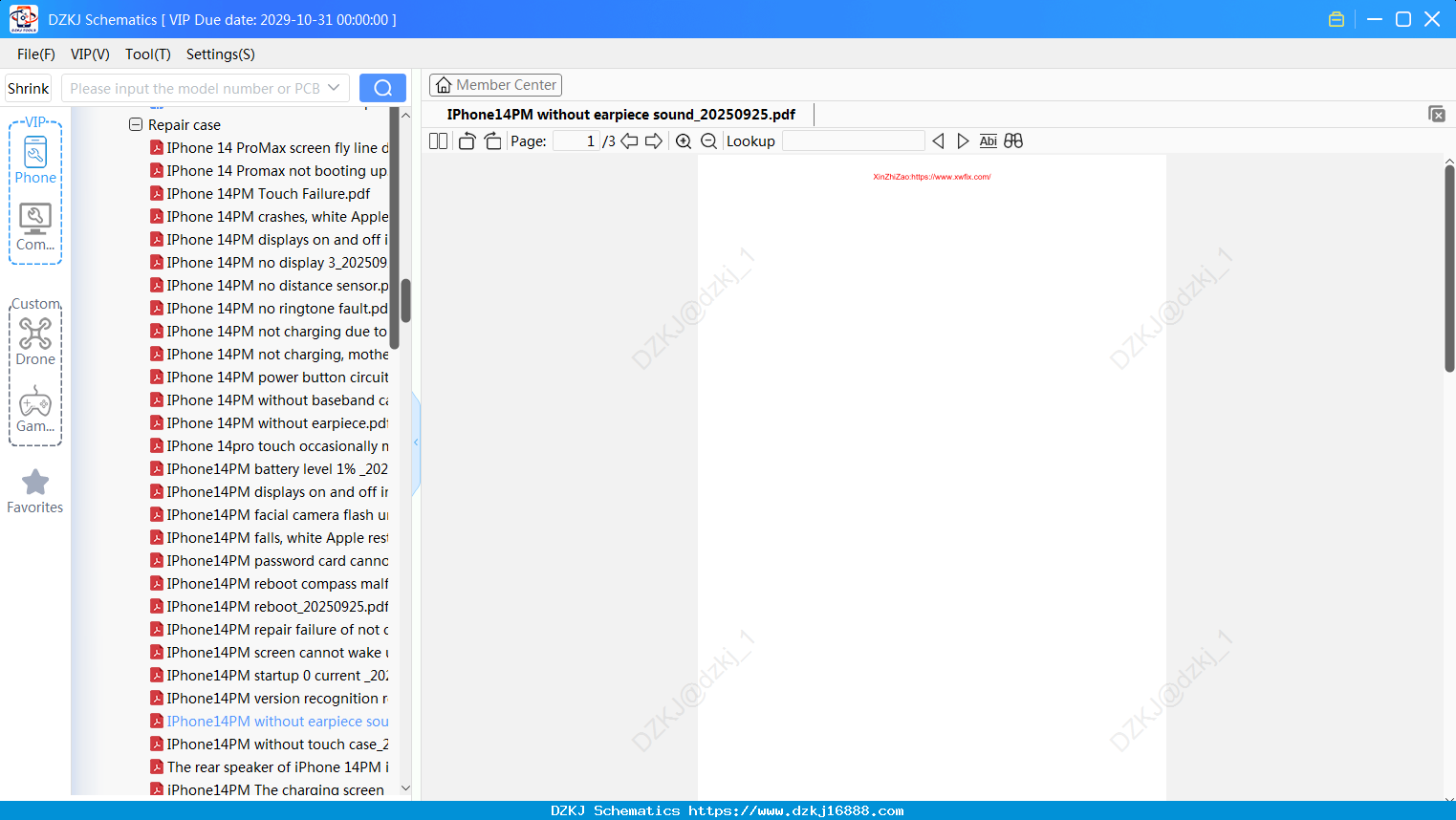Open the Settings(S) menu
1456x820 pixels.
pos(221,54)
